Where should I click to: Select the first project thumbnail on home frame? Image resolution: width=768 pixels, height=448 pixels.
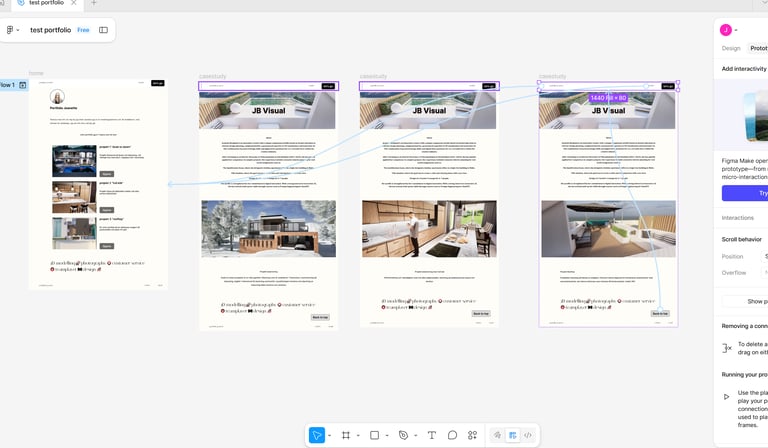(74, 161)
